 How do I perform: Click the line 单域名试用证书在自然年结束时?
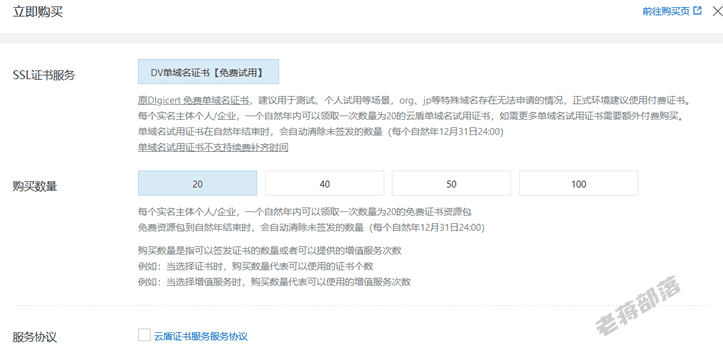click(321, 132)
